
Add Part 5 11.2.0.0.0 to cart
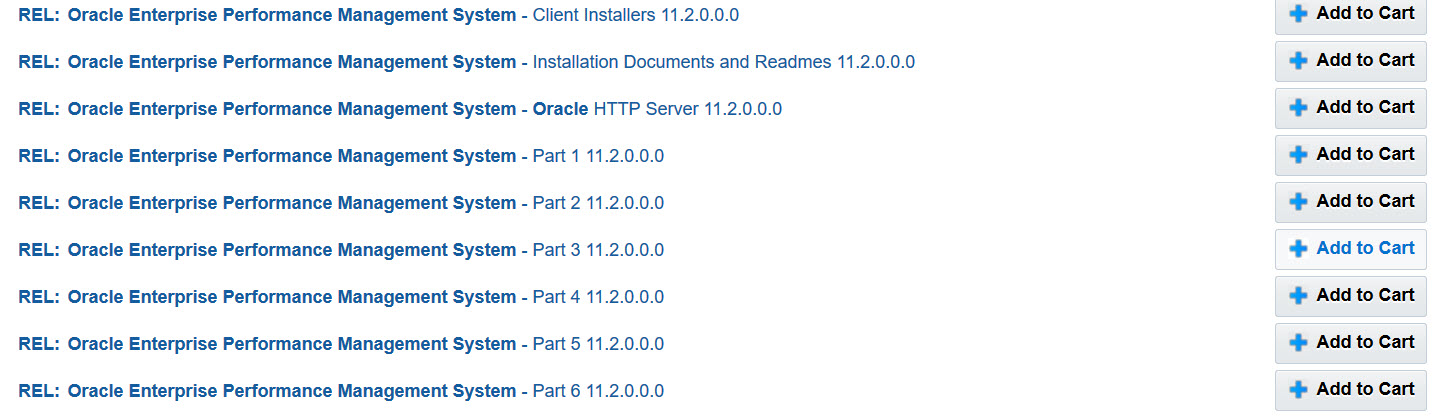coord(1351,343)
